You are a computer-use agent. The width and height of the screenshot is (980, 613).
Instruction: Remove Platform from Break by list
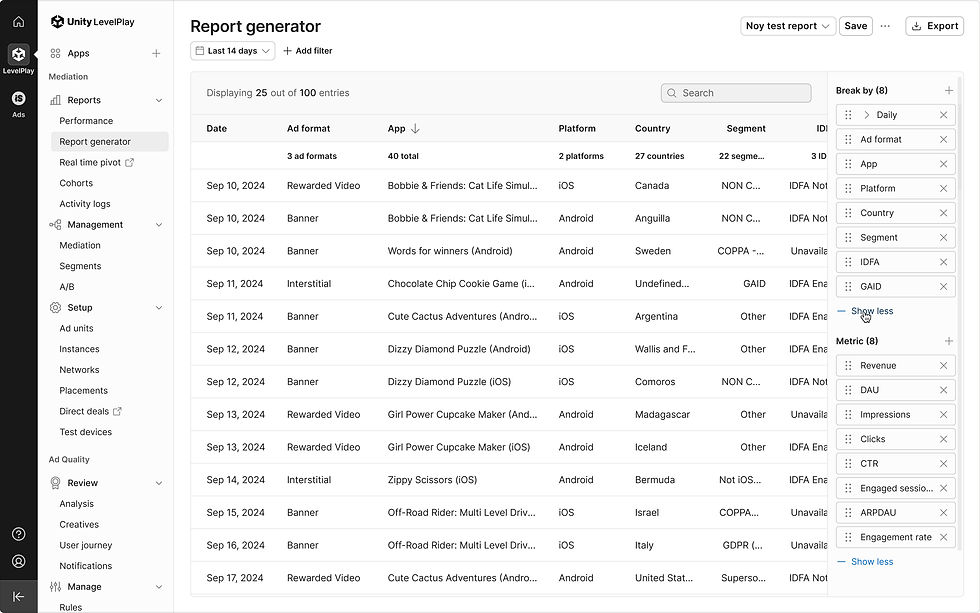(944, 188)
